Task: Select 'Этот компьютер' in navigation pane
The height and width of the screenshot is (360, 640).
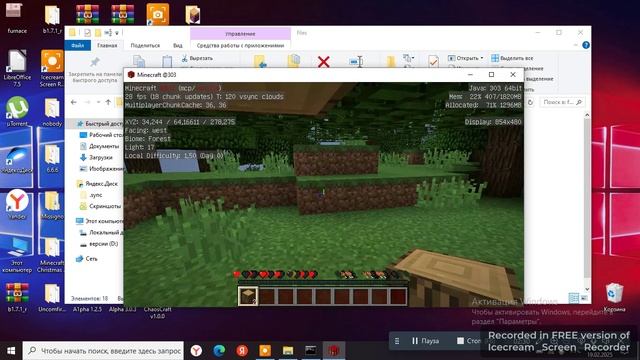Action: coord(99,221)
